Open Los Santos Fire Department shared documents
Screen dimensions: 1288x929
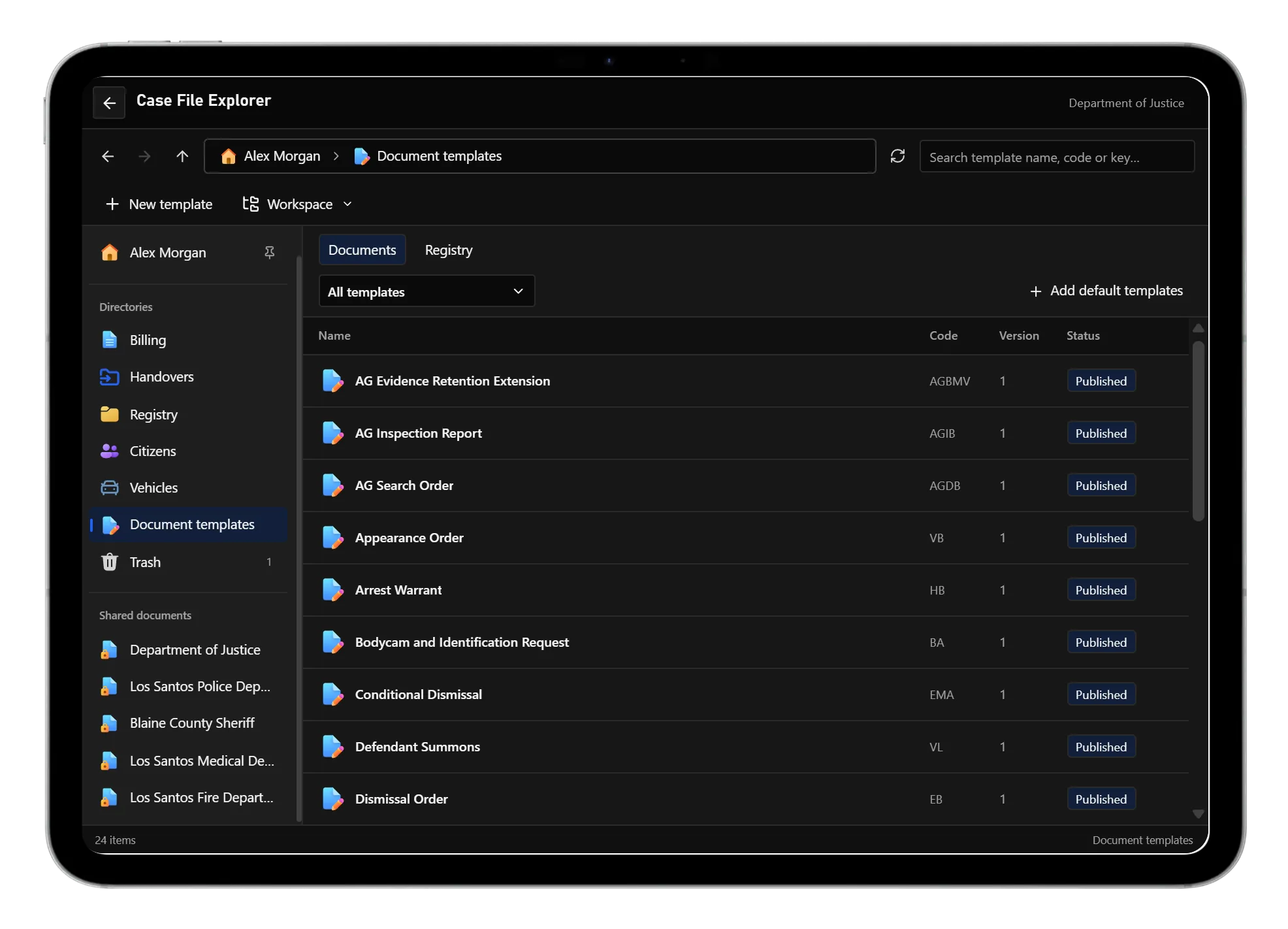click(x=188, y=797)
